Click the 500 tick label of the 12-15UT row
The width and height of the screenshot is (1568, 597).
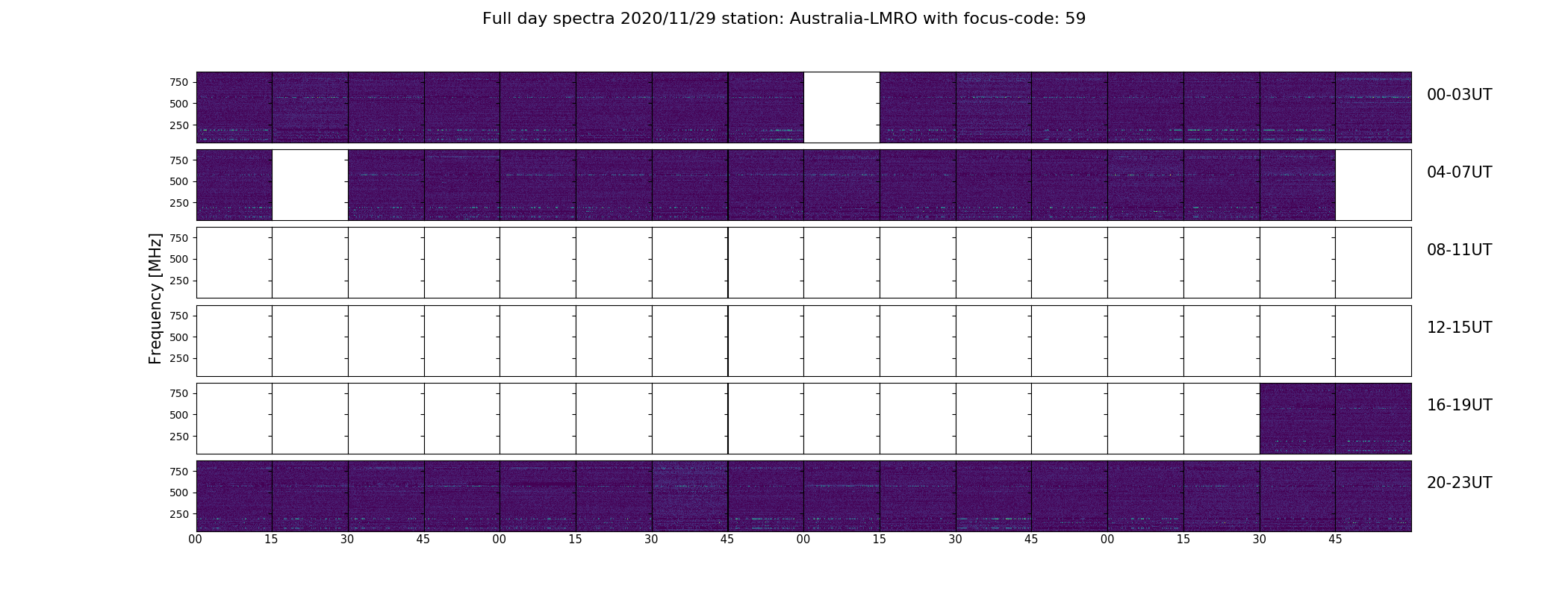point(179,337)
